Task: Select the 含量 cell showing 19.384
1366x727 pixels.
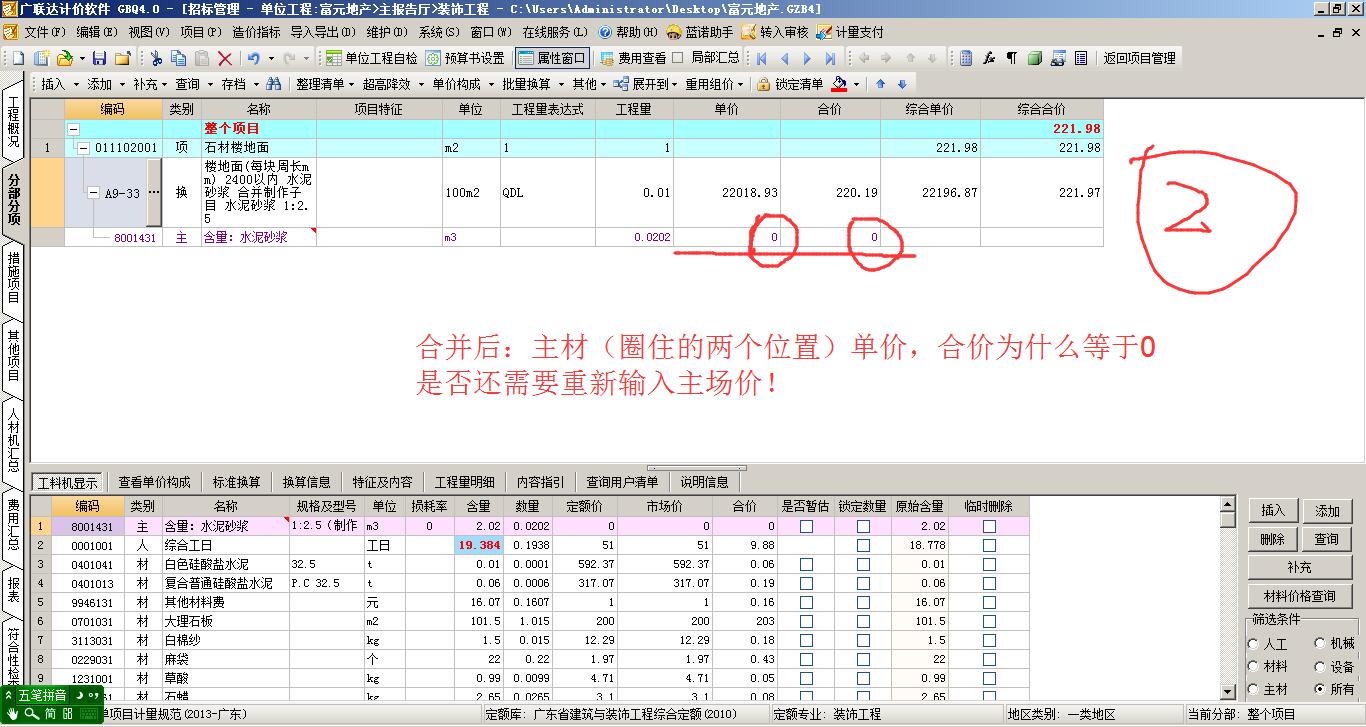Action: [479, 545]
